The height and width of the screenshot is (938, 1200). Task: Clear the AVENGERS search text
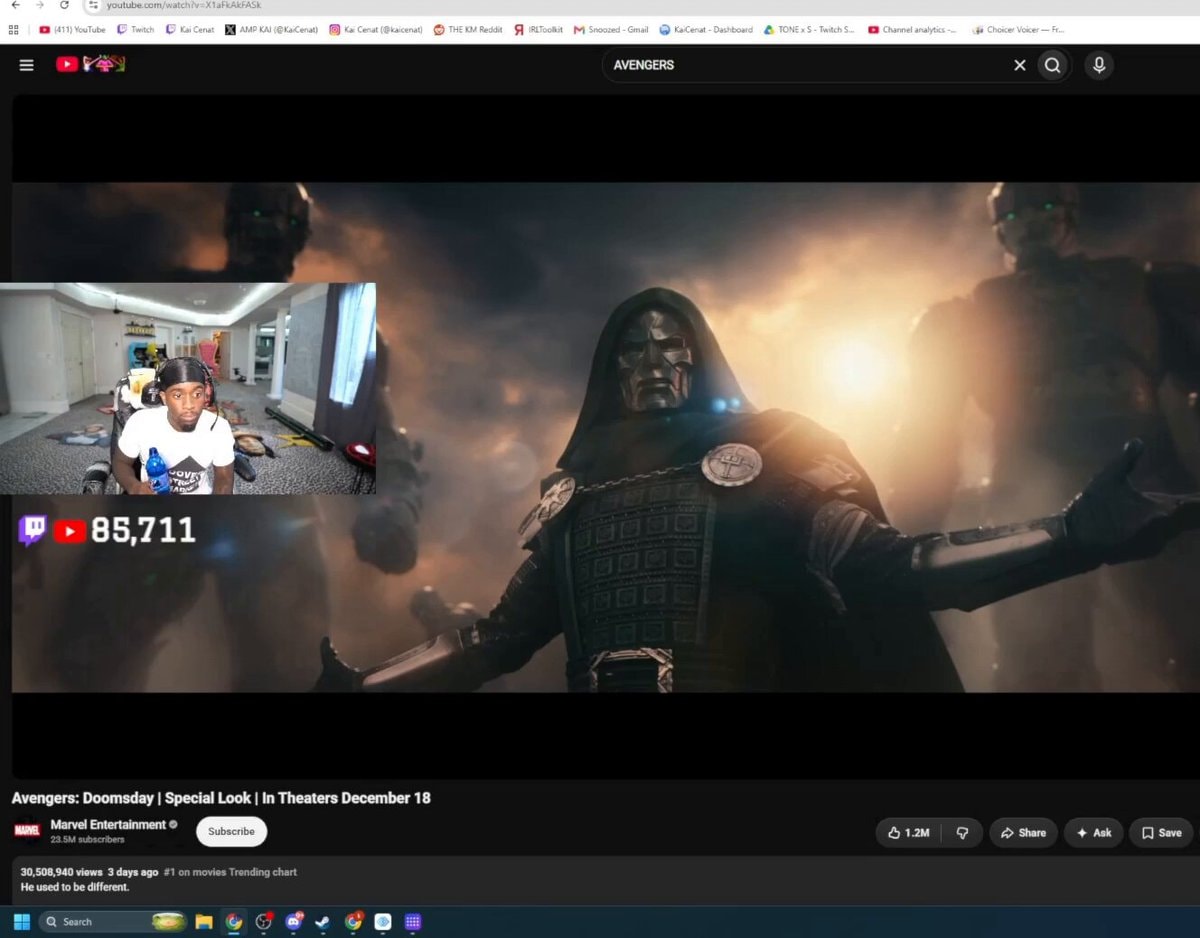click(x=1020, y=65)
